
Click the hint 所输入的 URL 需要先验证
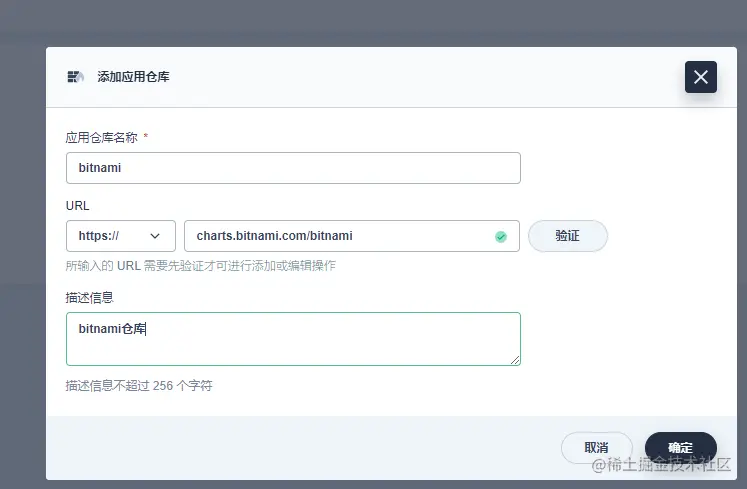(x=201, y=266)
